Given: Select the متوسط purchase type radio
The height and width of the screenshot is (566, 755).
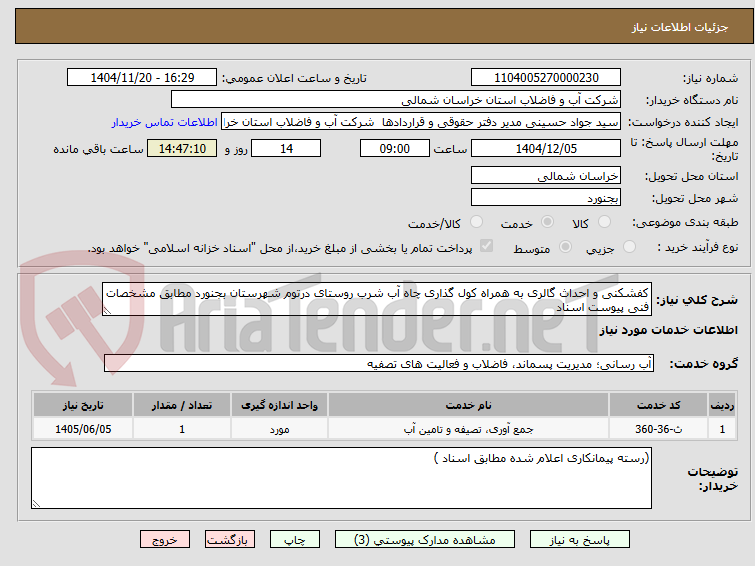Looking at the screenshot, I should coord(565,247).
